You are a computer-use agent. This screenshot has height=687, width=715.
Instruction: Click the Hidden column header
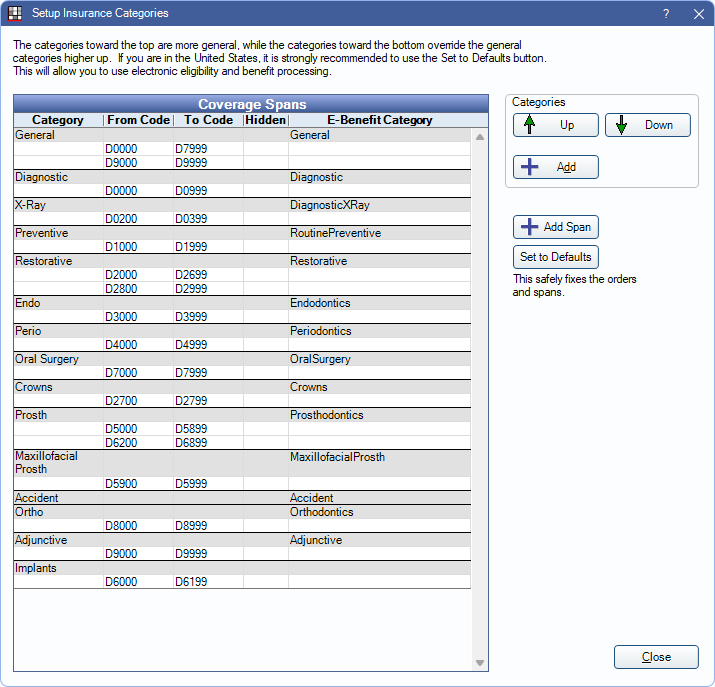(x=265, y=120)
